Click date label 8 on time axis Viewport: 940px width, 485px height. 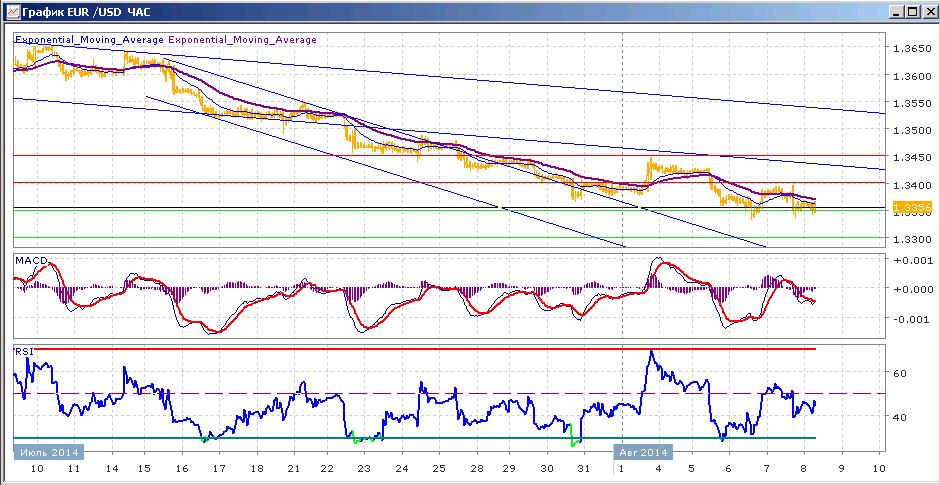[x=803, y=469]
